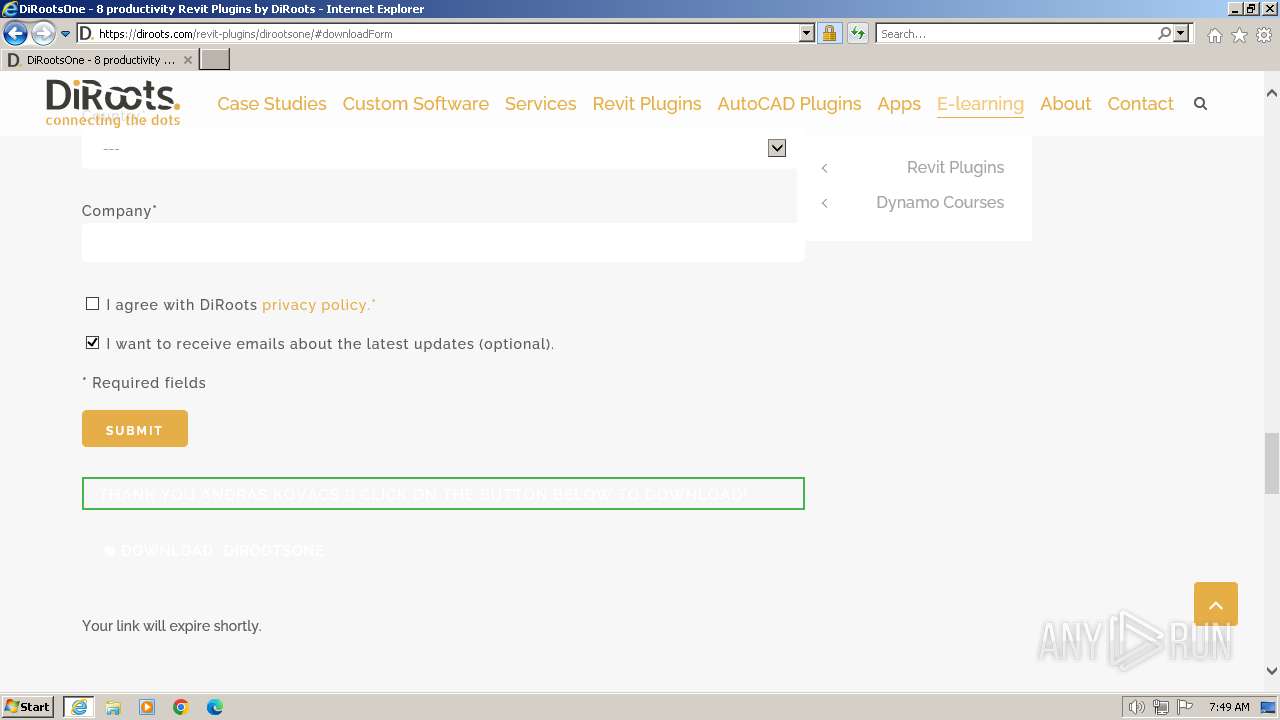Screen dimensions: 1280x720
Task: Click the Refresh page icon
Action: (857, 34)
